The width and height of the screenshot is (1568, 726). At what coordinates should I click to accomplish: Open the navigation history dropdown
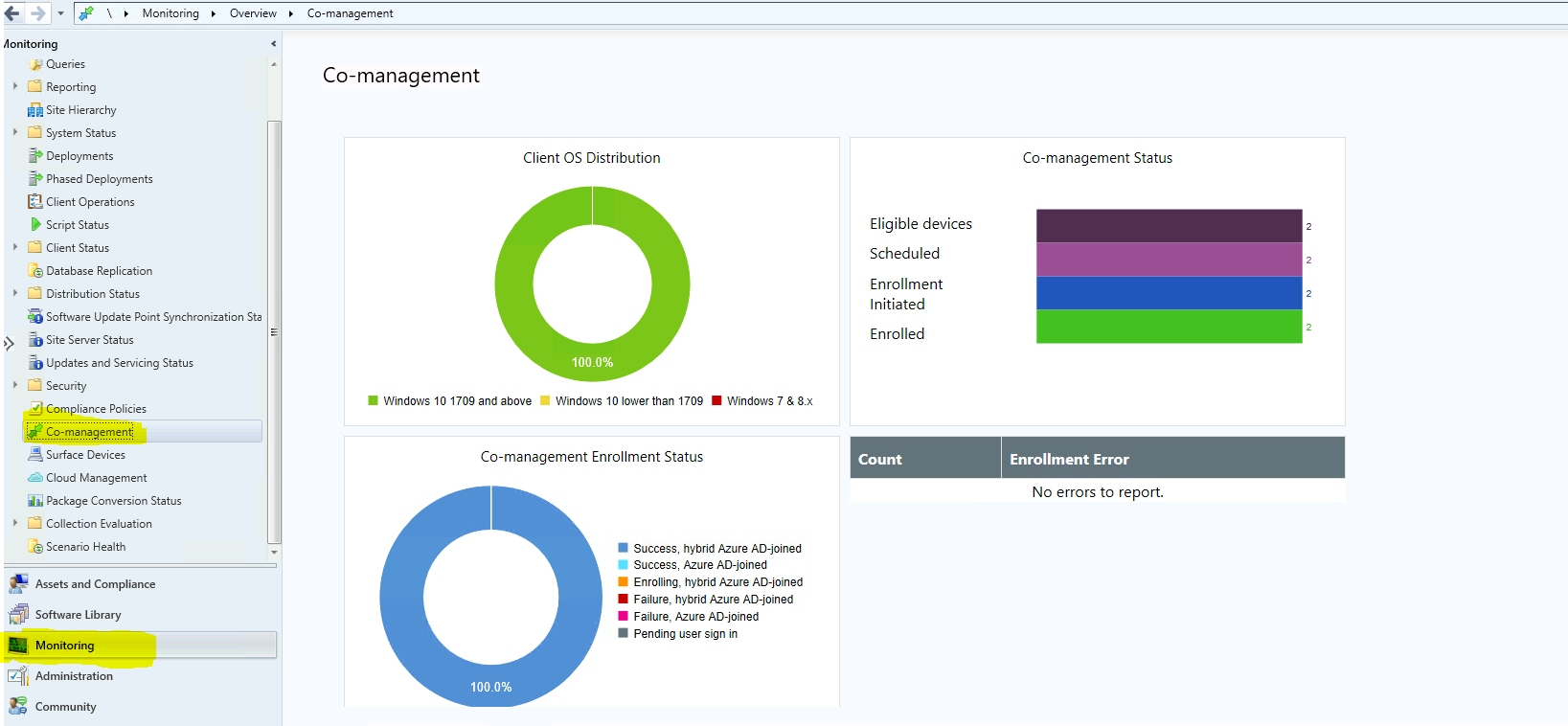(x=60, y=13)
